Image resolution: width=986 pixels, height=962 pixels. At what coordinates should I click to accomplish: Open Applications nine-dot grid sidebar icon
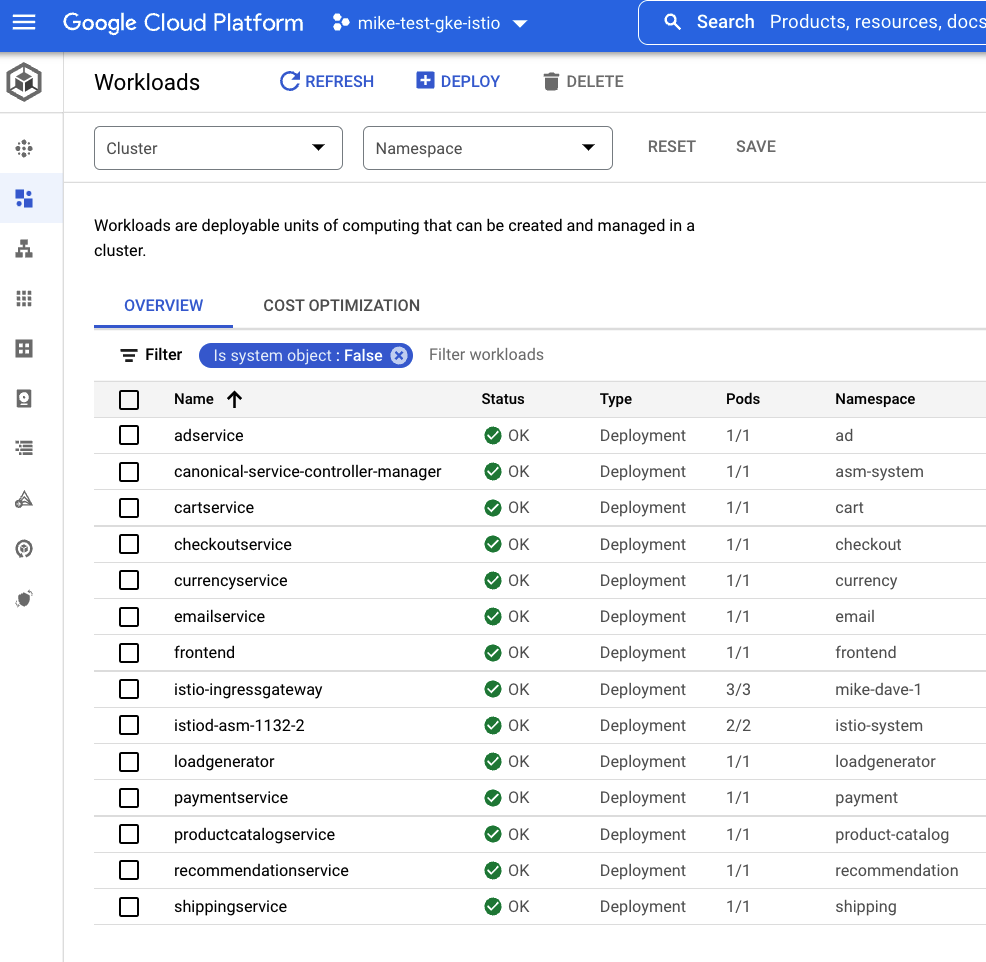[x=24, y=298]
